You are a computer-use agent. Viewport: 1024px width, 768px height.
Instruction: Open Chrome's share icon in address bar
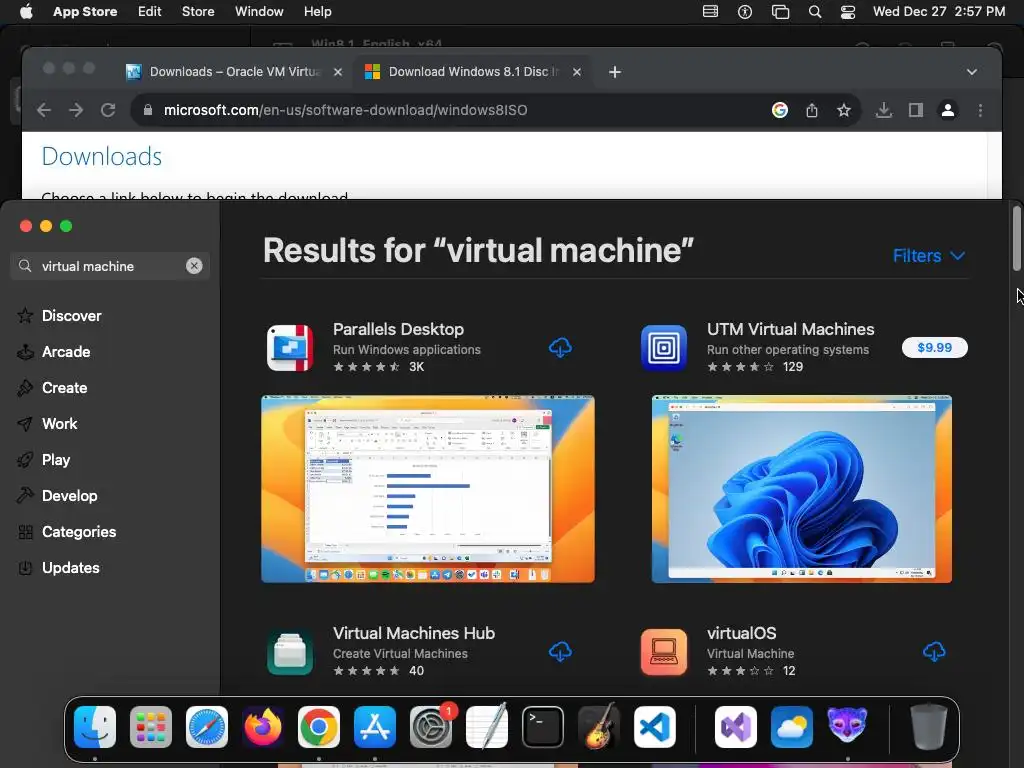(812, 110)
